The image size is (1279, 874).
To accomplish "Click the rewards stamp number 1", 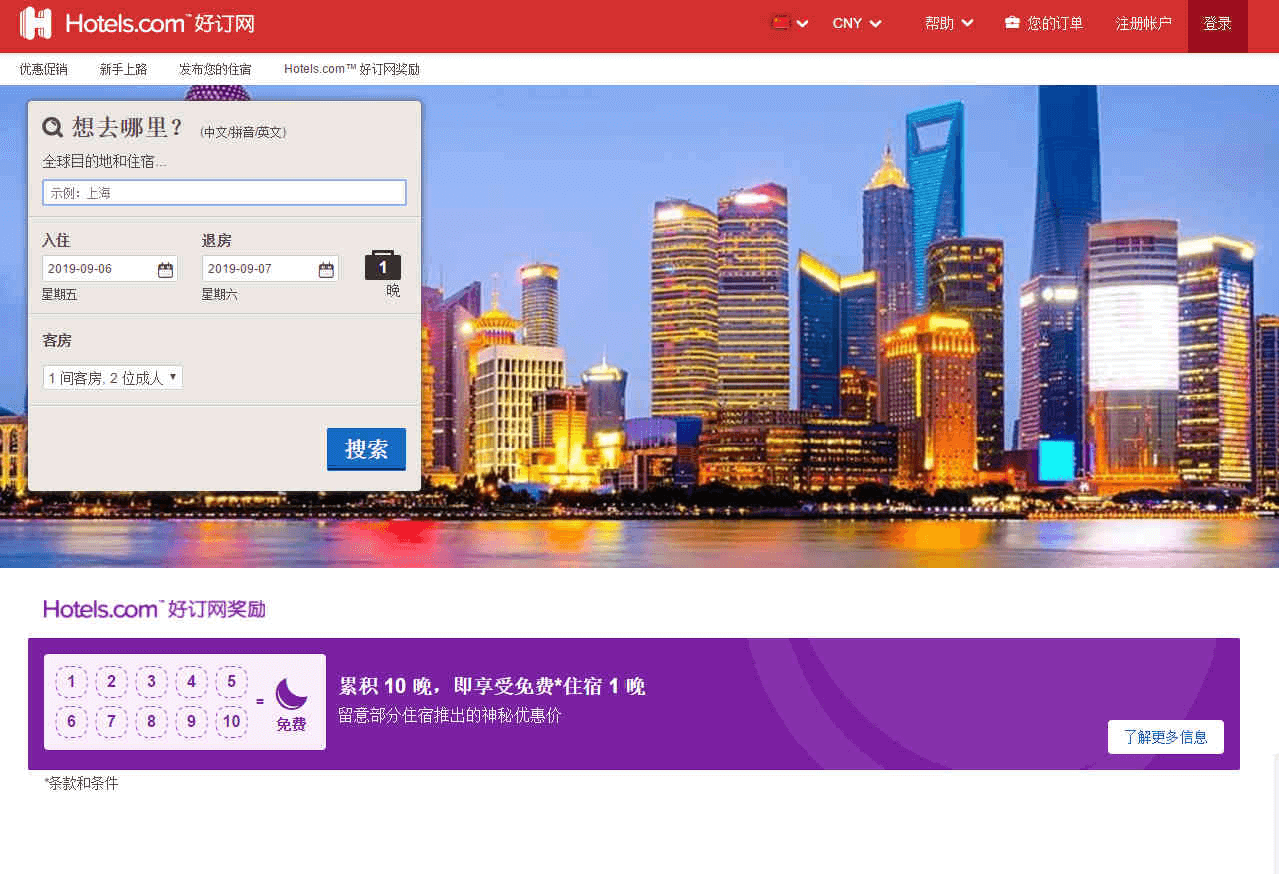I will 72,682.
